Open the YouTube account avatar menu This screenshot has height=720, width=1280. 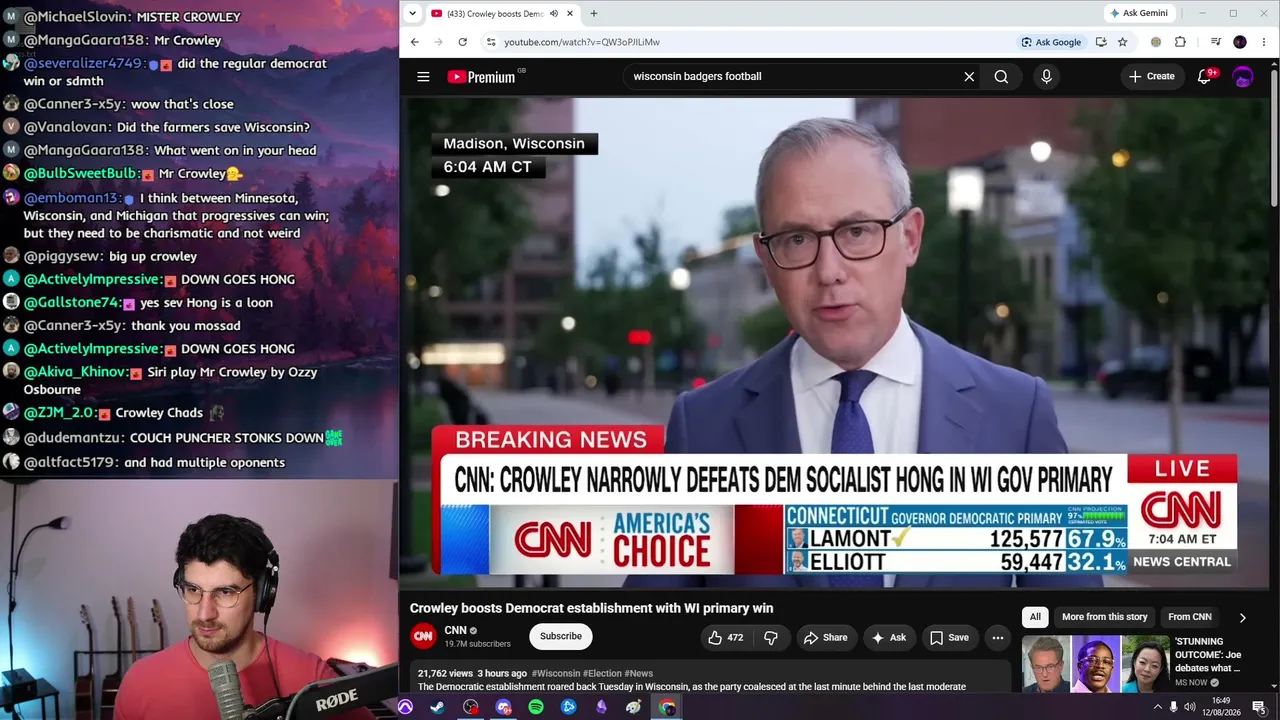[x=1243, y=76]
